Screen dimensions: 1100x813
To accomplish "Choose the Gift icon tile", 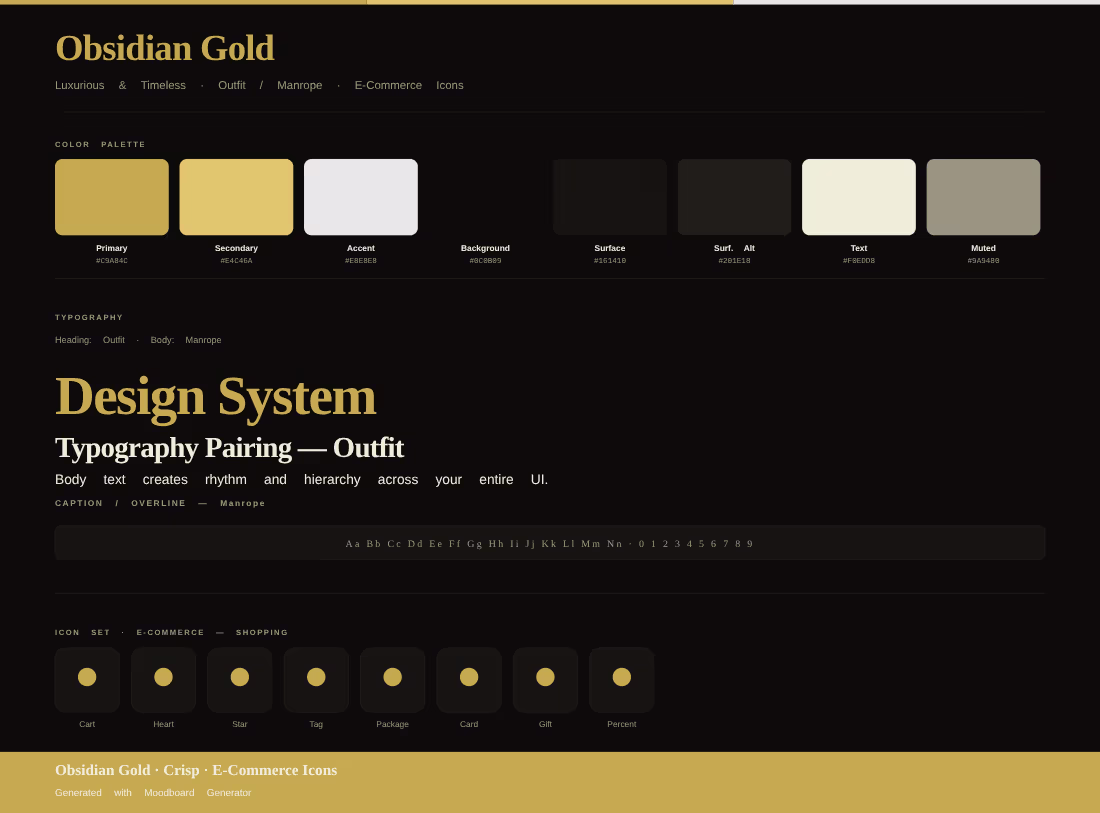I will (546, 680).
